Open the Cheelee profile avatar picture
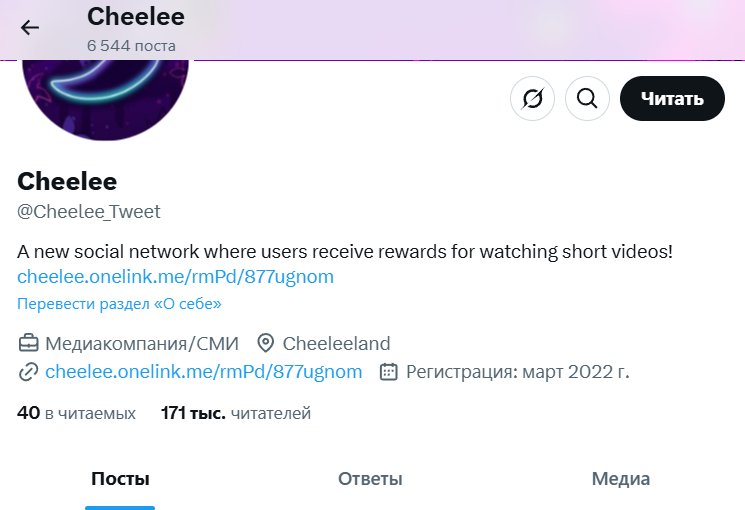 coord(105,95)
